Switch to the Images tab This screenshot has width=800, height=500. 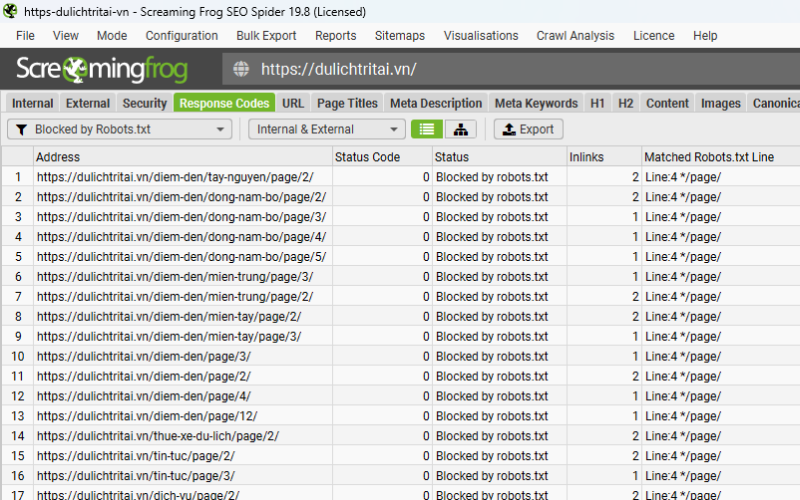point(721,103)
